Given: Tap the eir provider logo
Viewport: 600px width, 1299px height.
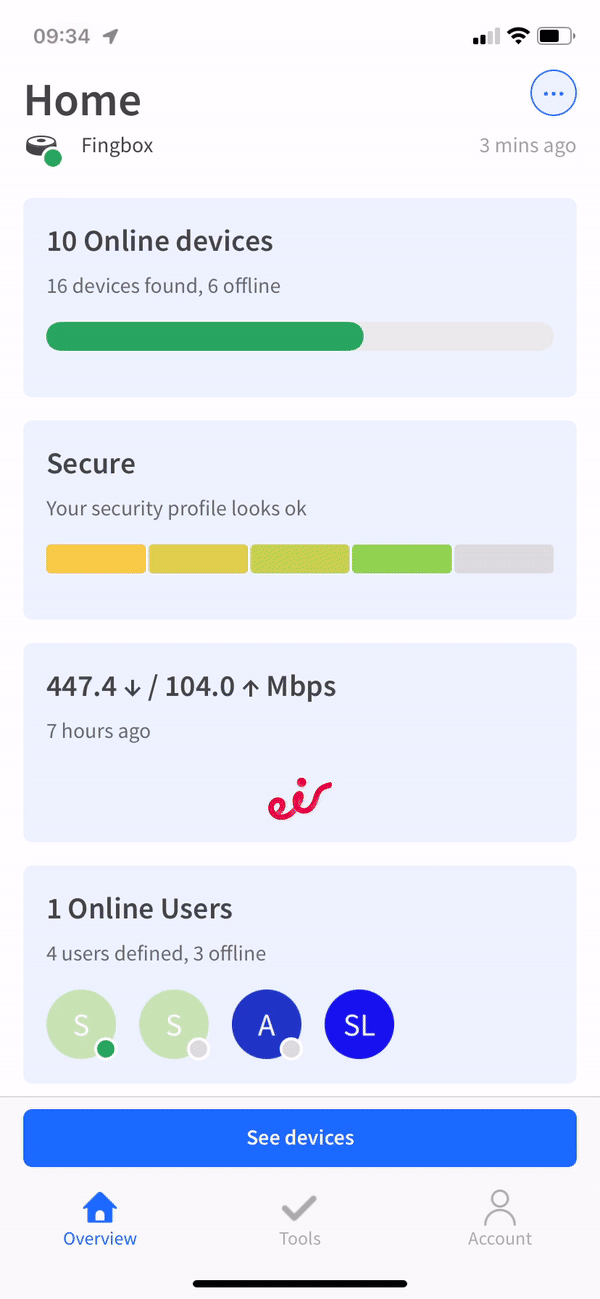Looking at the screenshot, I should point(299,797).
